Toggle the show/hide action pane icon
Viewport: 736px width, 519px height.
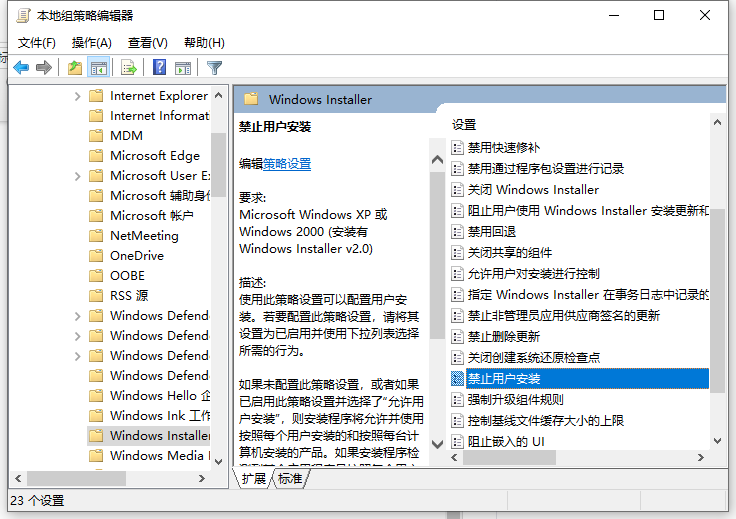pyautogui.click(x=183, y=68)
